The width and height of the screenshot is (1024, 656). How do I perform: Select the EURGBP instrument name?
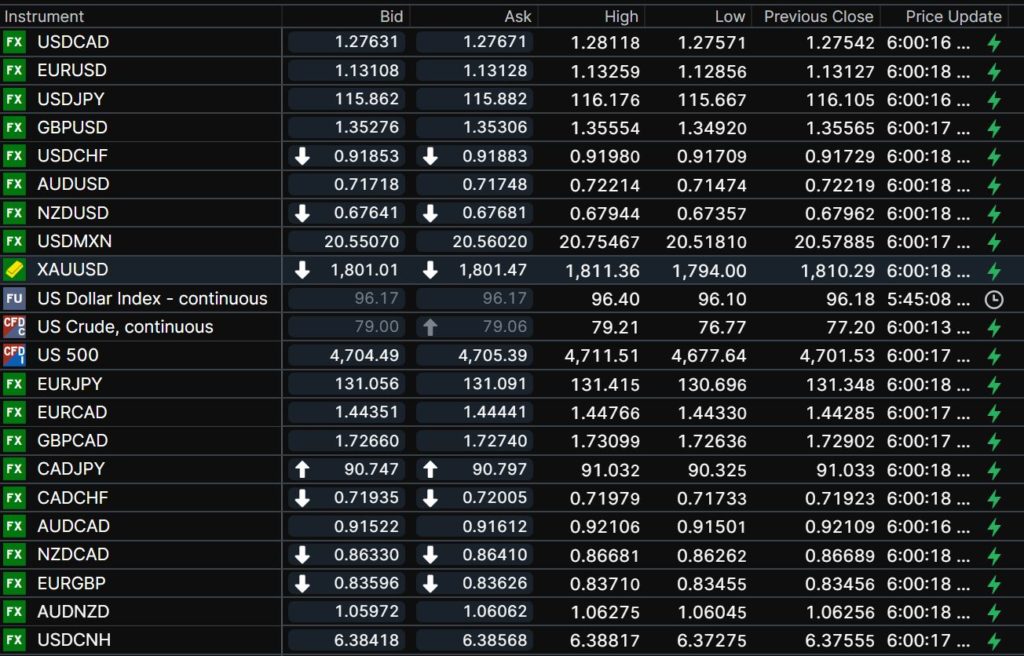72,583
